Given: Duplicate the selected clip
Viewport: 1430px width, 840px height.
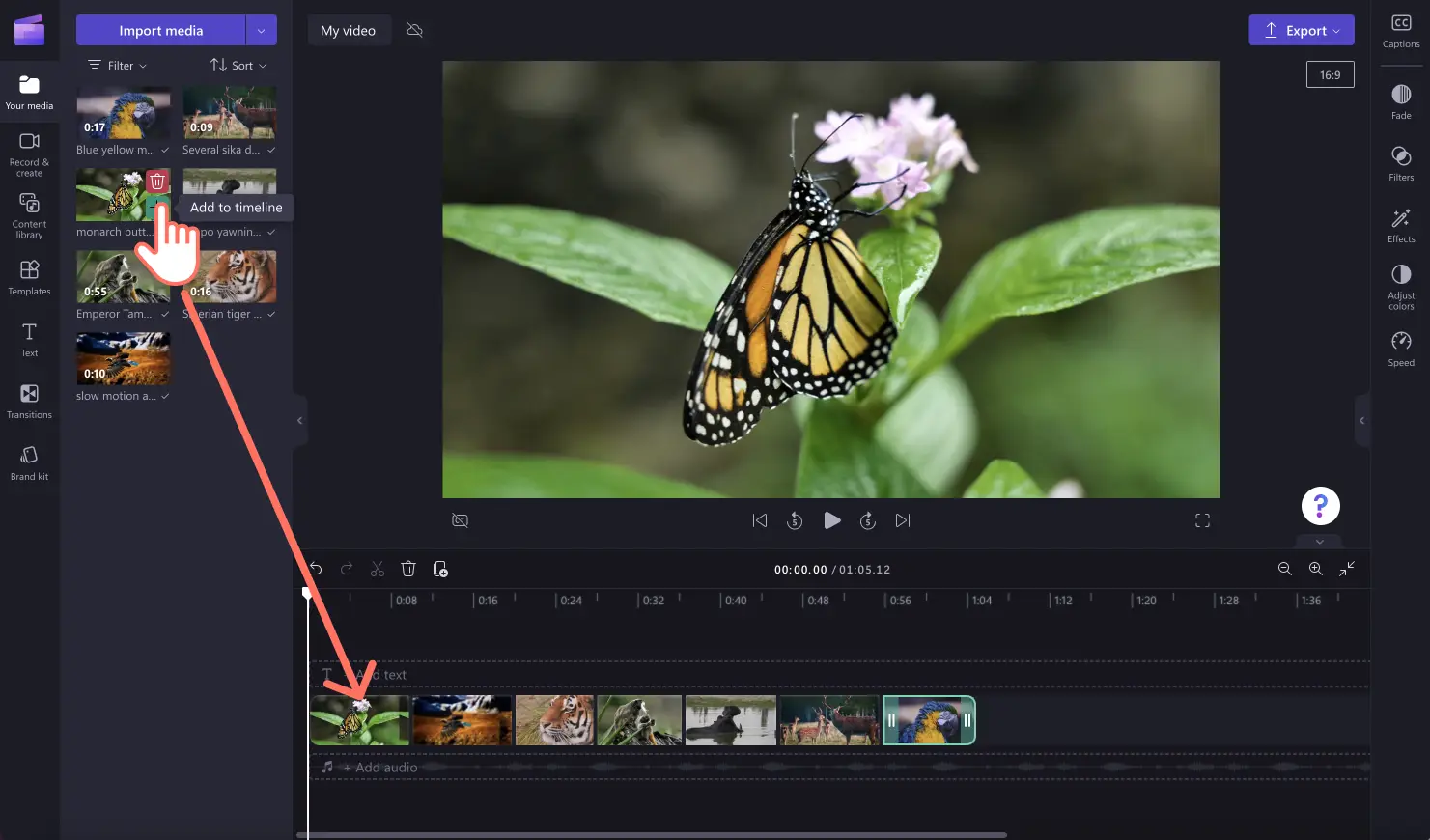Looking at the screenshot, I should 440,570.
